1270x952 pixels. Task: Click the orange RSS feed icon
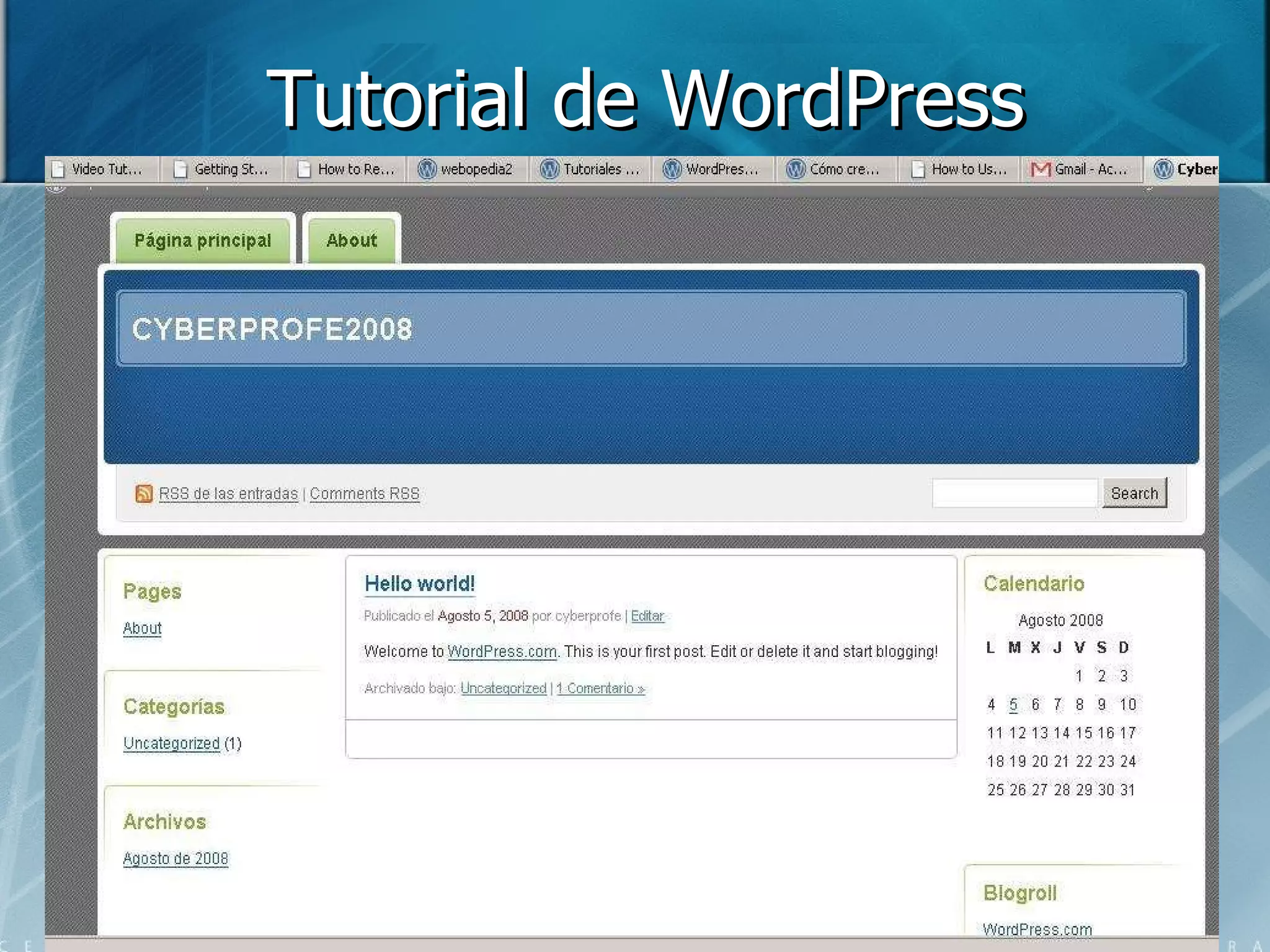144,493
